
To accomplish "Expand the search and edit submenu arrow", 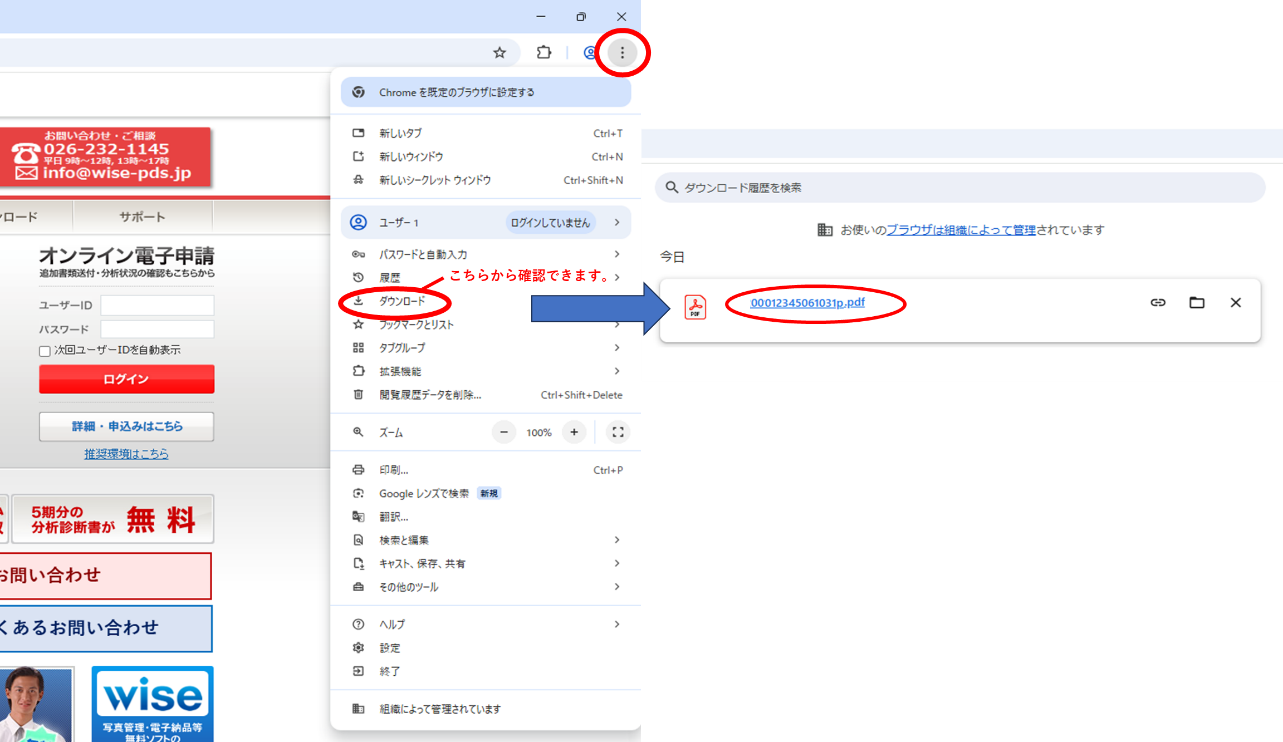I will (x=617, y=540).
